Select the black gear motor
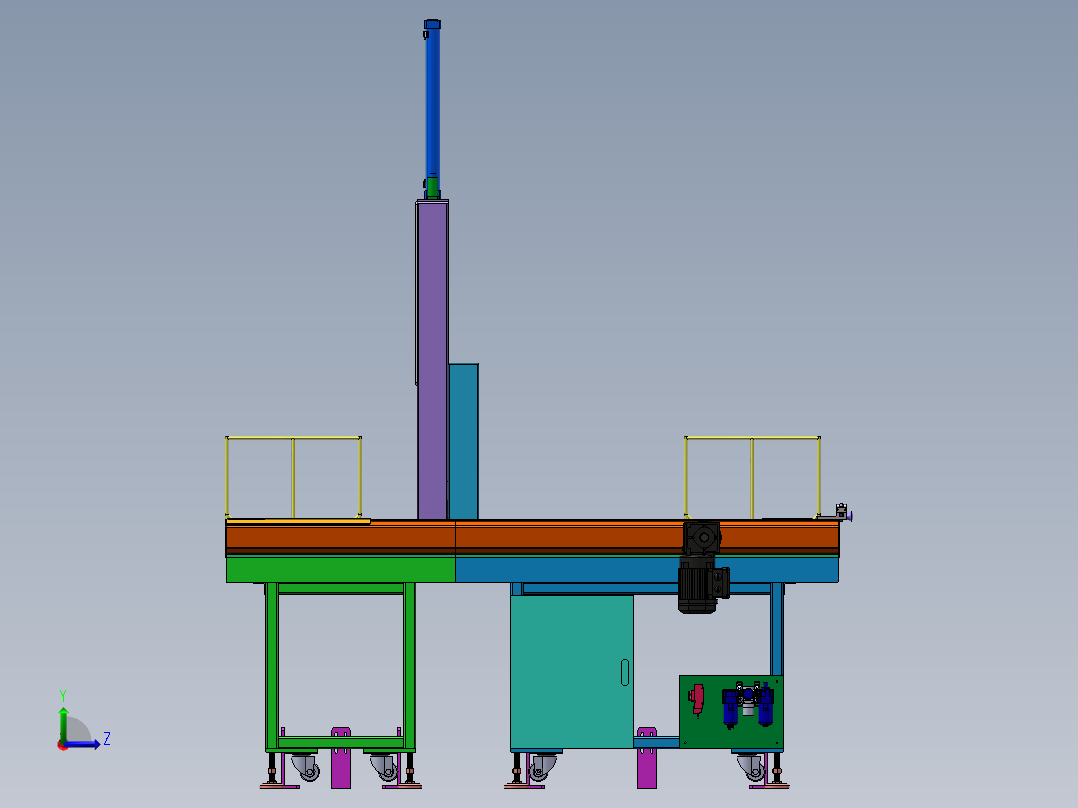1078x808 pixels. pos(702,568)
